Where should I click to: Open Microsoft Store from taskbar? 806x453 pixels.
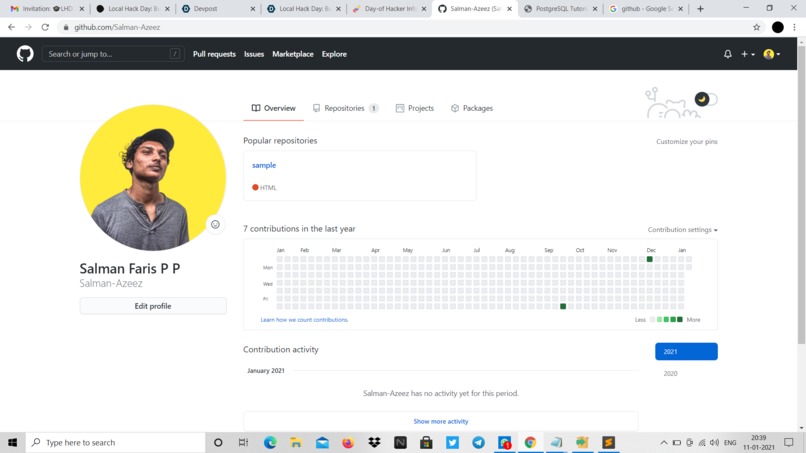(426, 442)
